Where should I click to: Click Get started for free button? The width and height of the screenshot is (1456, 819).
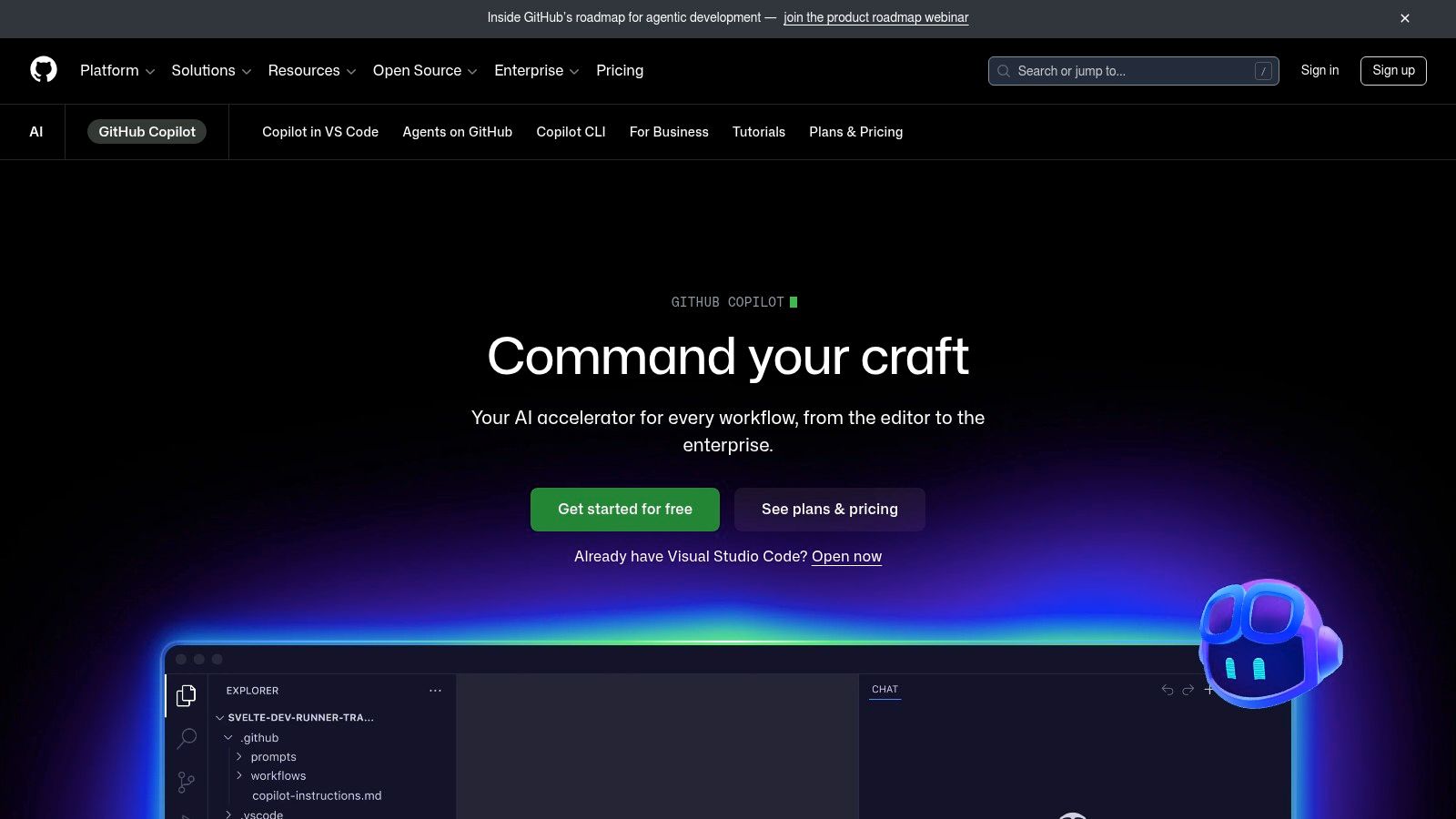[x=625, y=510]
